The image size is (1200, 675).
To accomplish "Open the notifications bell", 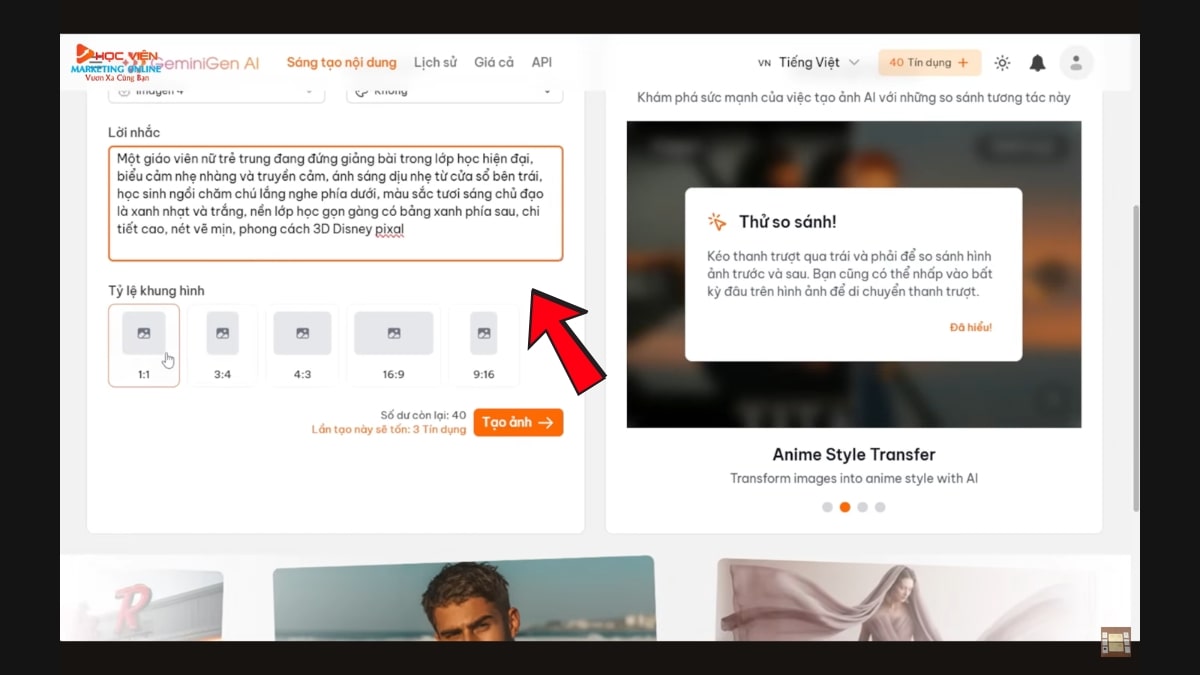I will click(1038, 63).
